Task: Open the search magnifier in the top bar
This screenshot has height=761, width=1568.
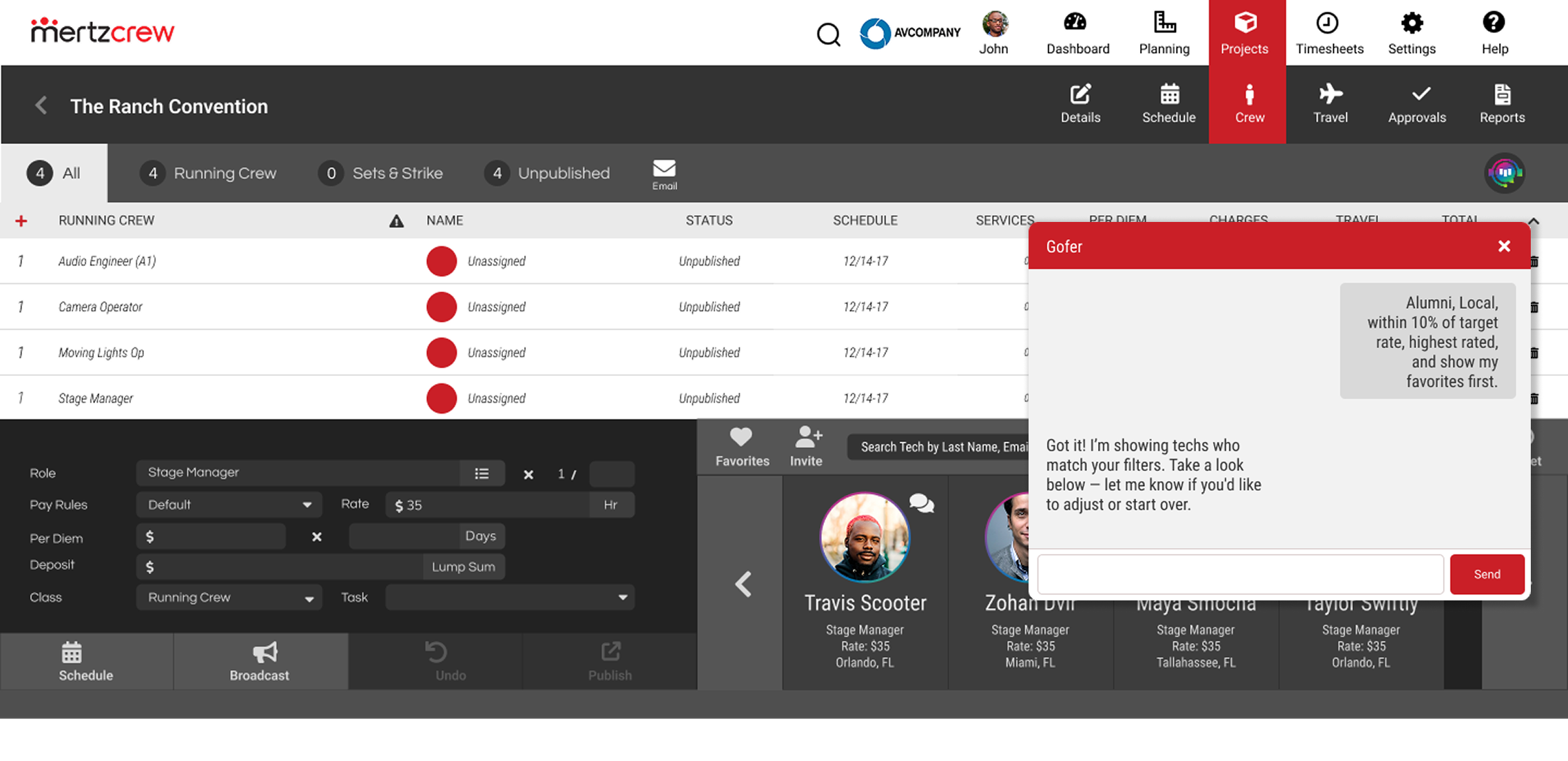Action: 828,34
